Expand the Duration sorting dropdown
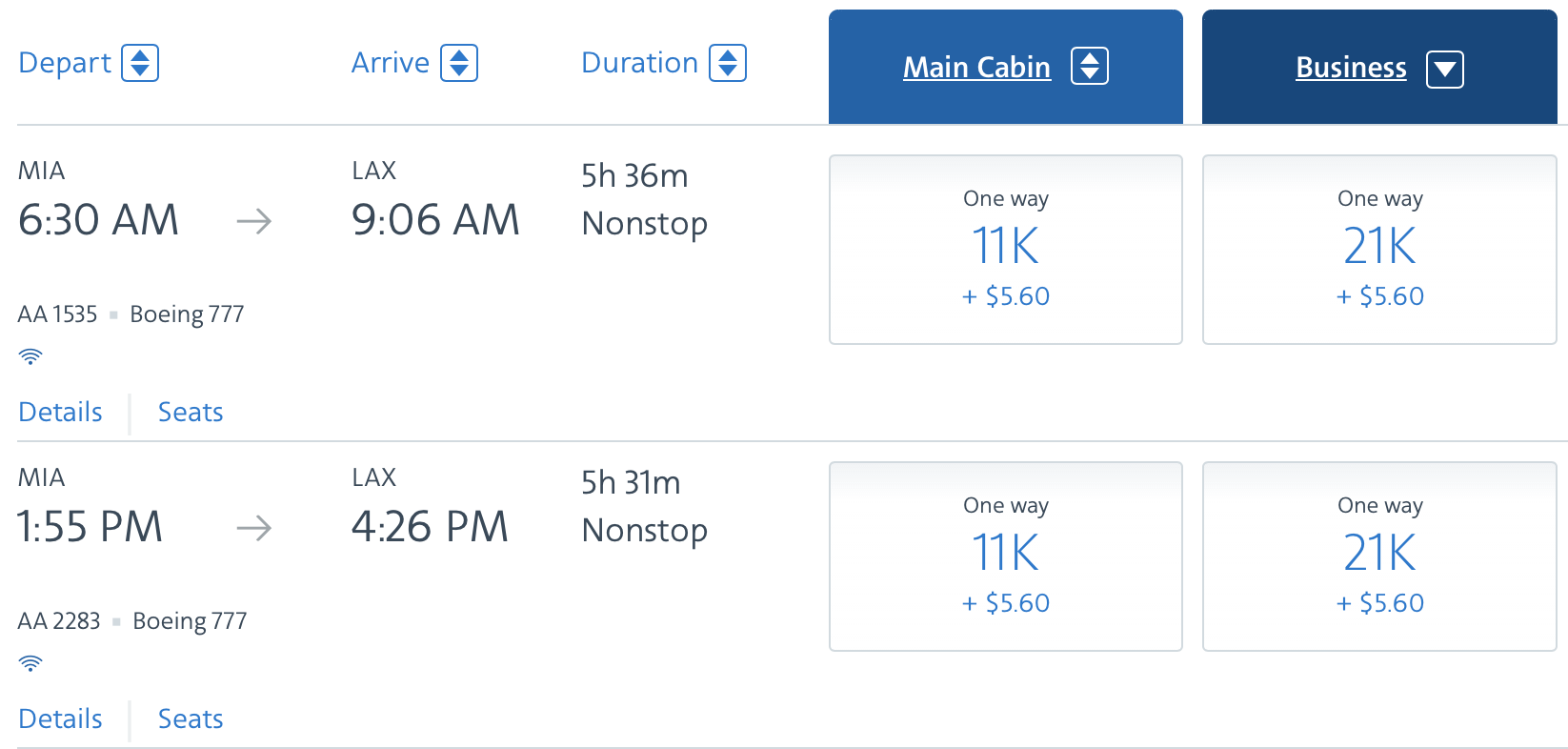Image resolution: width=1568 pixels, height=749 pixels. [727, 62]
